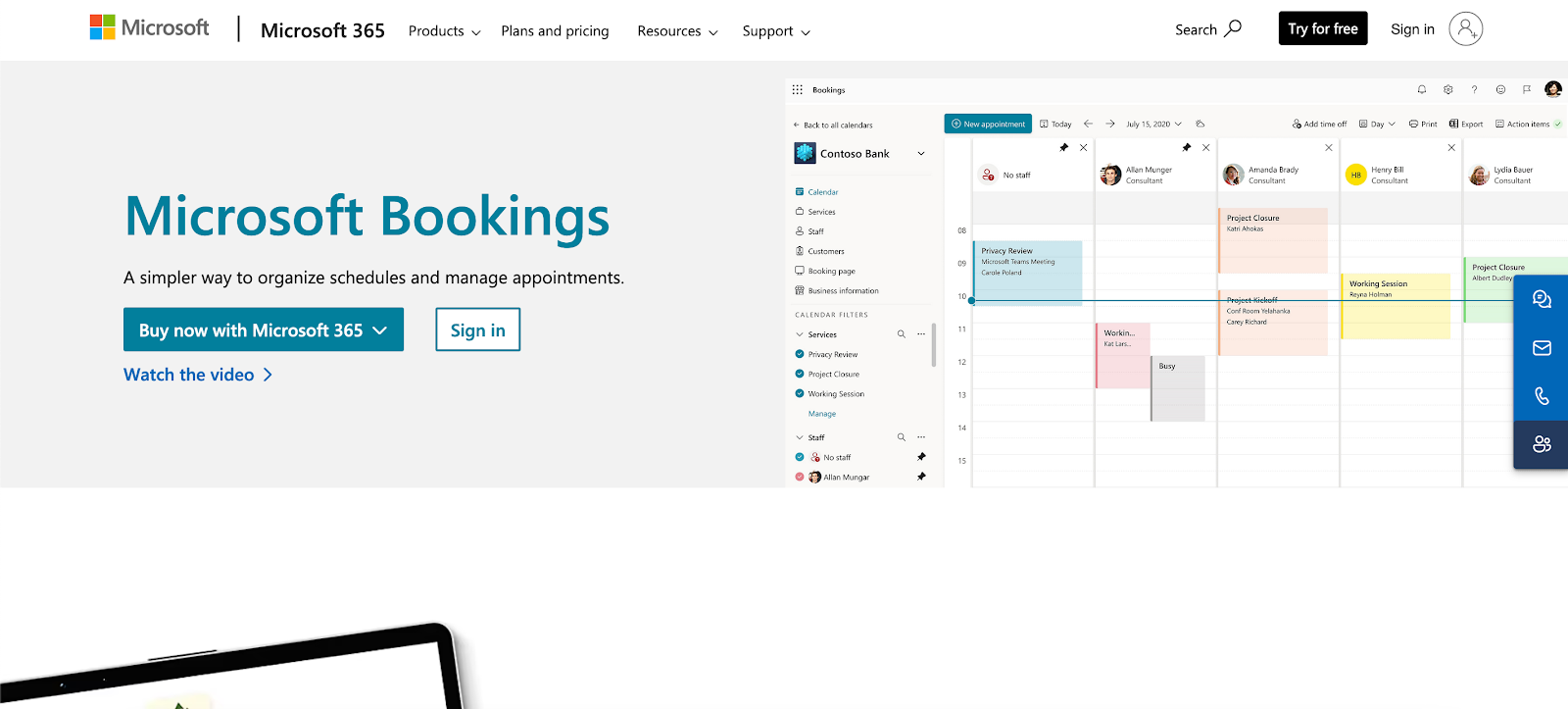Open the Buy now with Microsoft 365 dropdown

264,329
